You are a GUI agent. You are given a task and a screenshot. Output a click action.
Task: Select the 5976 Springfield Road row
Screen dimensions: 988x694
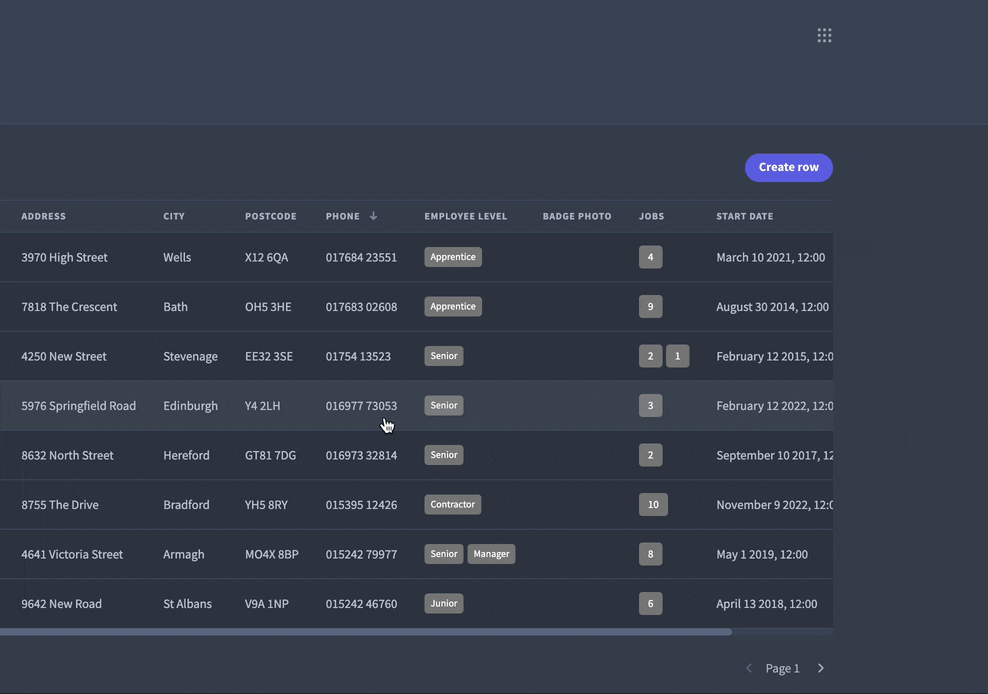tap(78, 405)
